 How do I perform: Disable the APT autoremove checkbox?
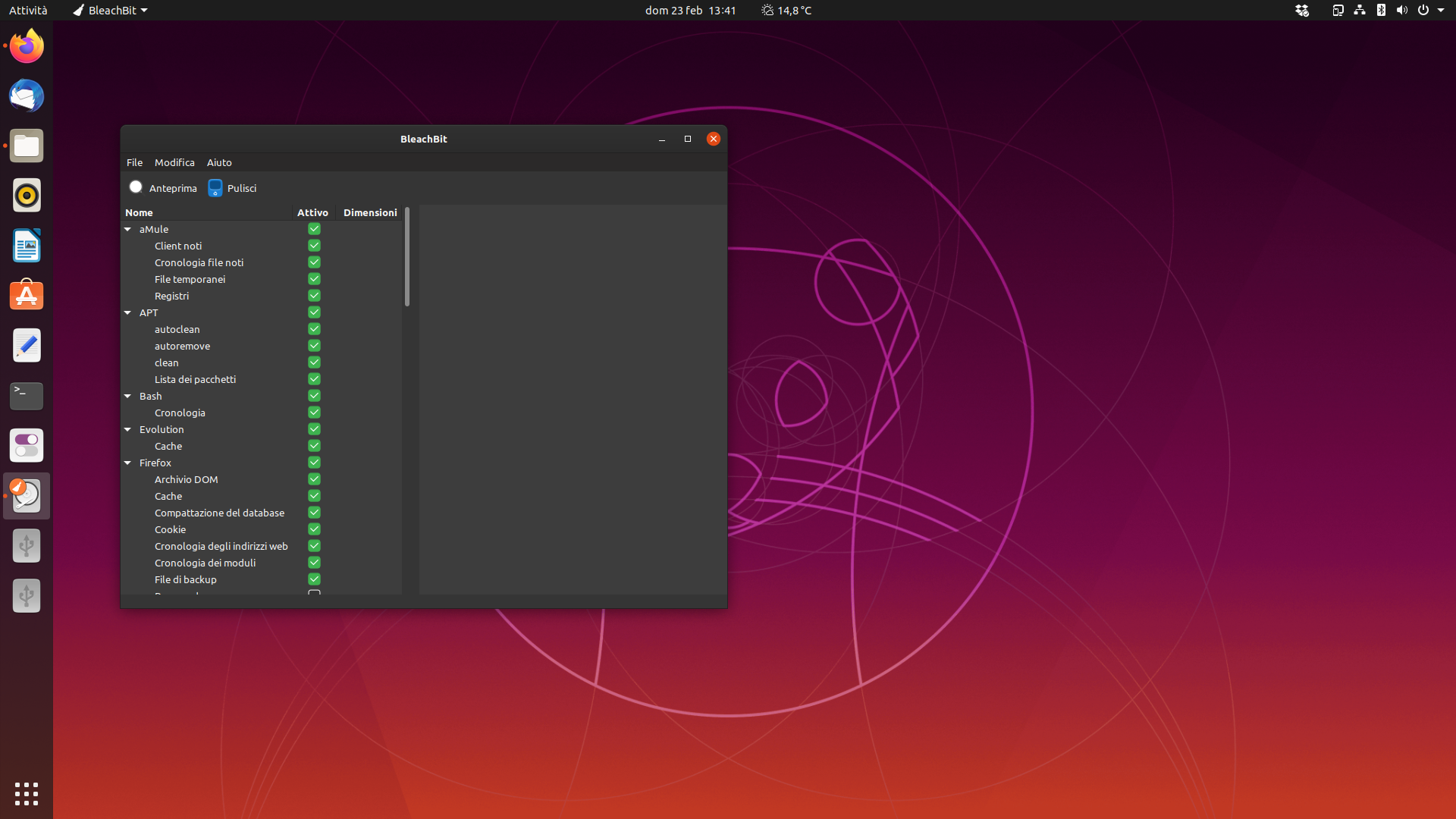[314, 346]
